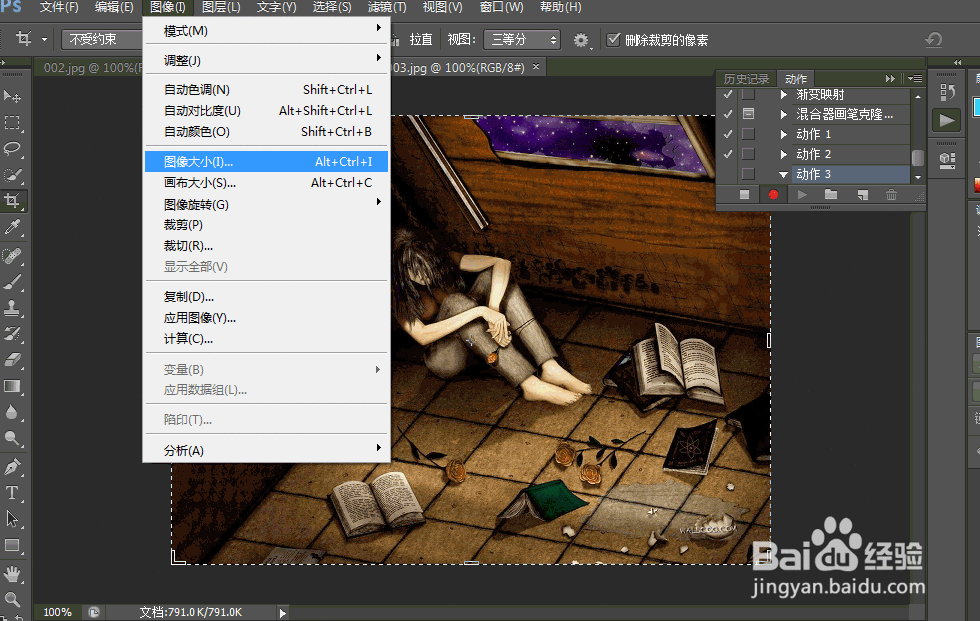The width and height of the screenshot is (980, 621).
Task: Switch to the 历史记录 tab
Action: tap(746, 79)
